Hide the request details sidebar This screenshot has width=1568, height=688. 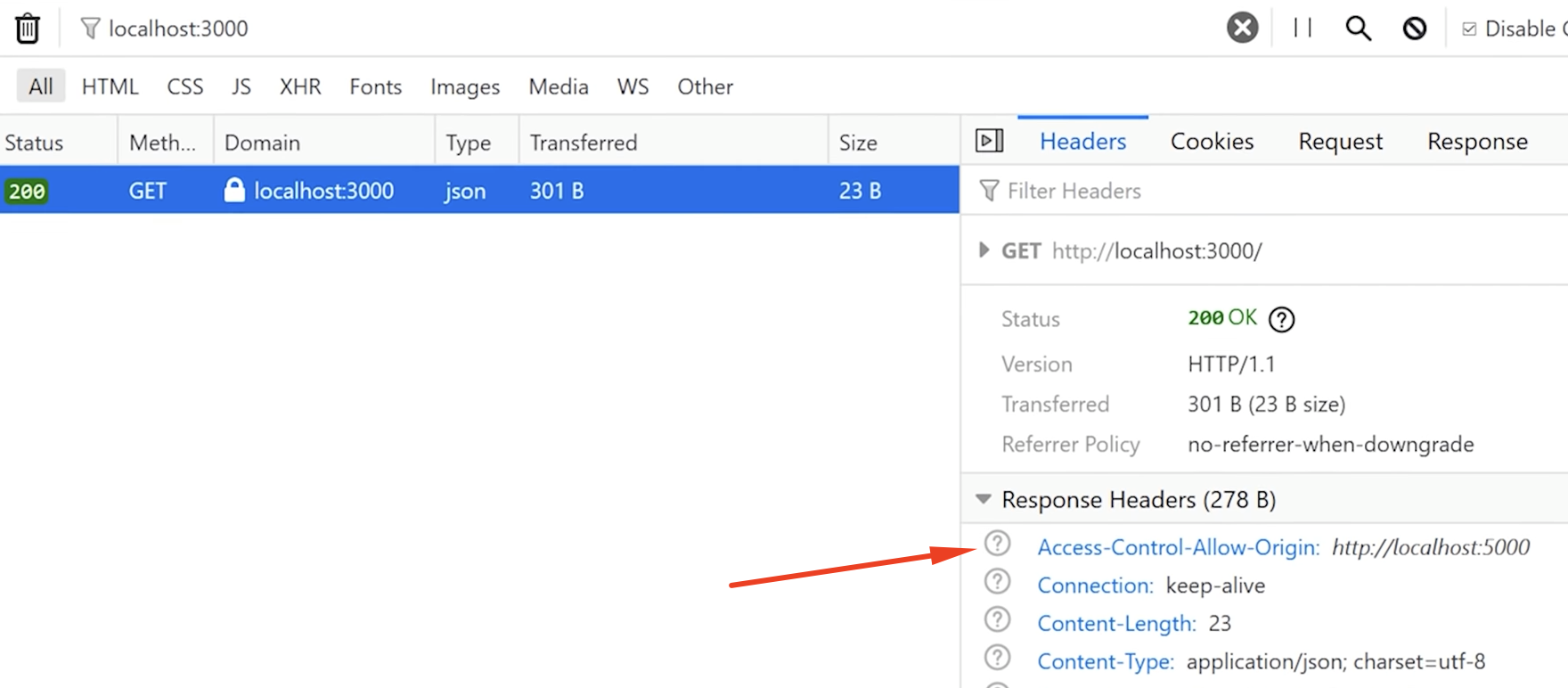coord(989,141)
